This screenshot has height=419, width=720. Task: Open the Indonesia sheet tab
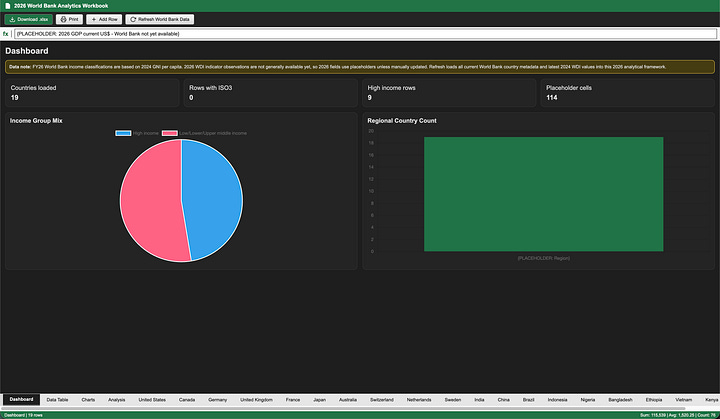pos(557,400)
